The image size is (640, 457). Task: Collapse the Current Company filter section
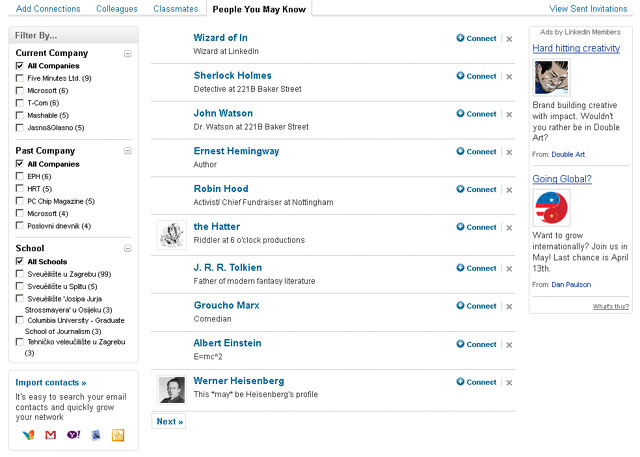[x=128, y=53]
